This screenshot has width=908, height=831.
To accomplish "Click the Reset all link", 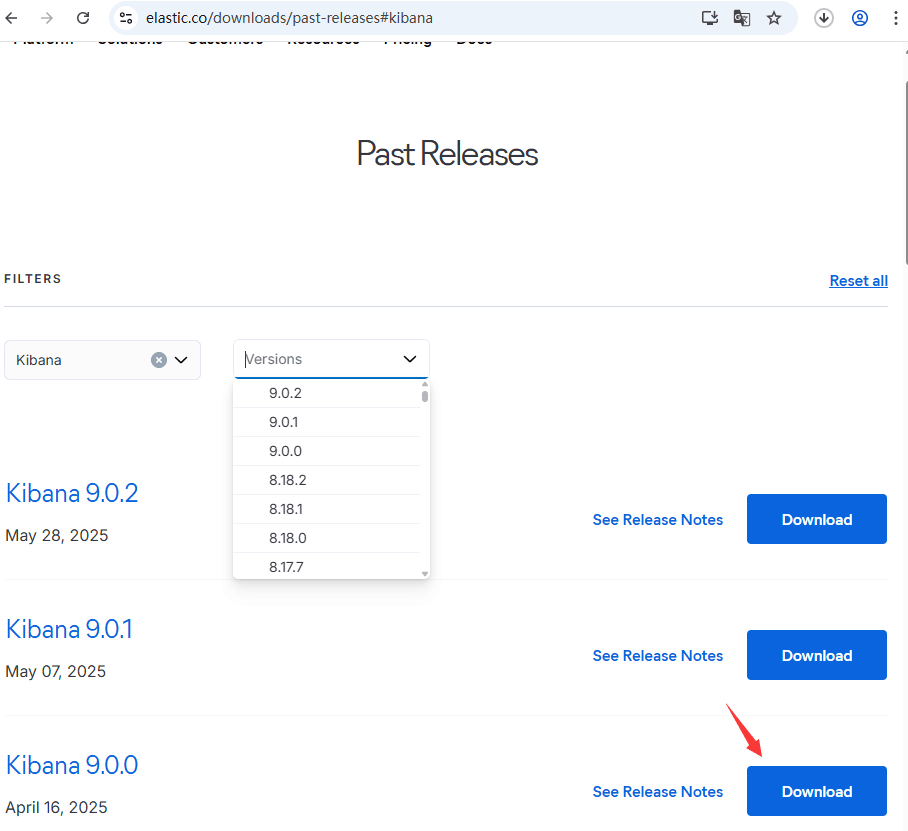I will [858, 281].
